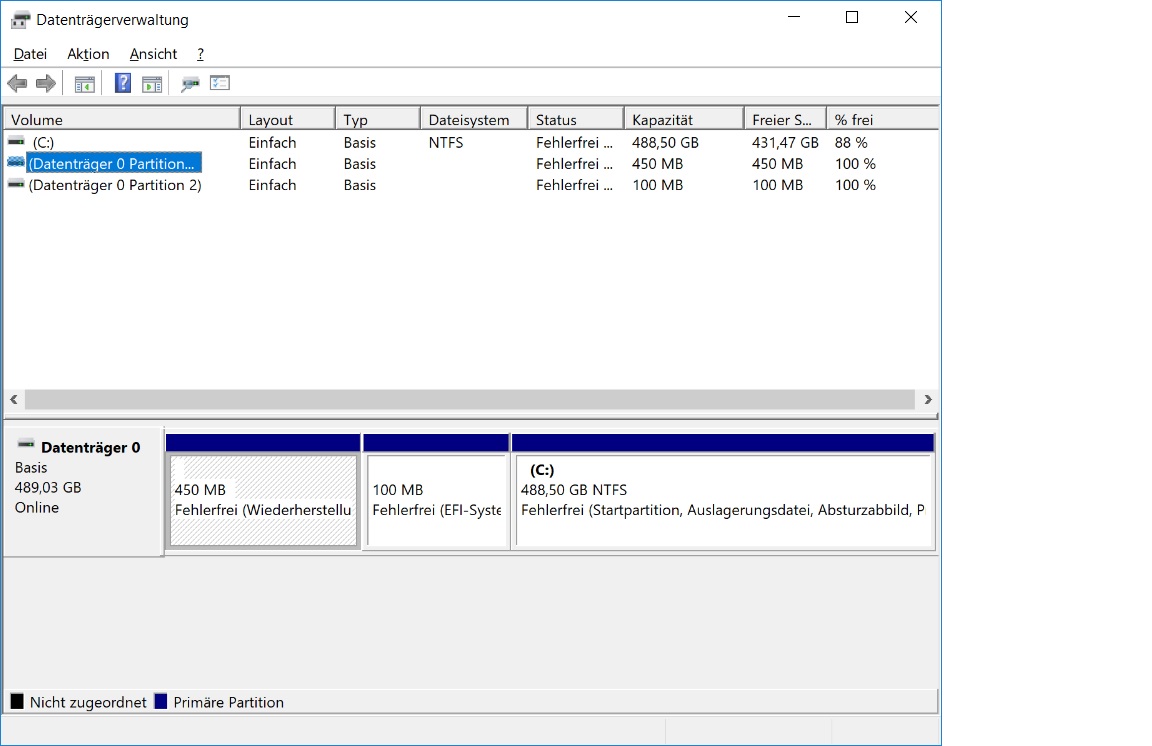Viewport: 1152px width, 746px height.
Task: Click the Nicht zugeordnet legend label
Action: point(88,703)
